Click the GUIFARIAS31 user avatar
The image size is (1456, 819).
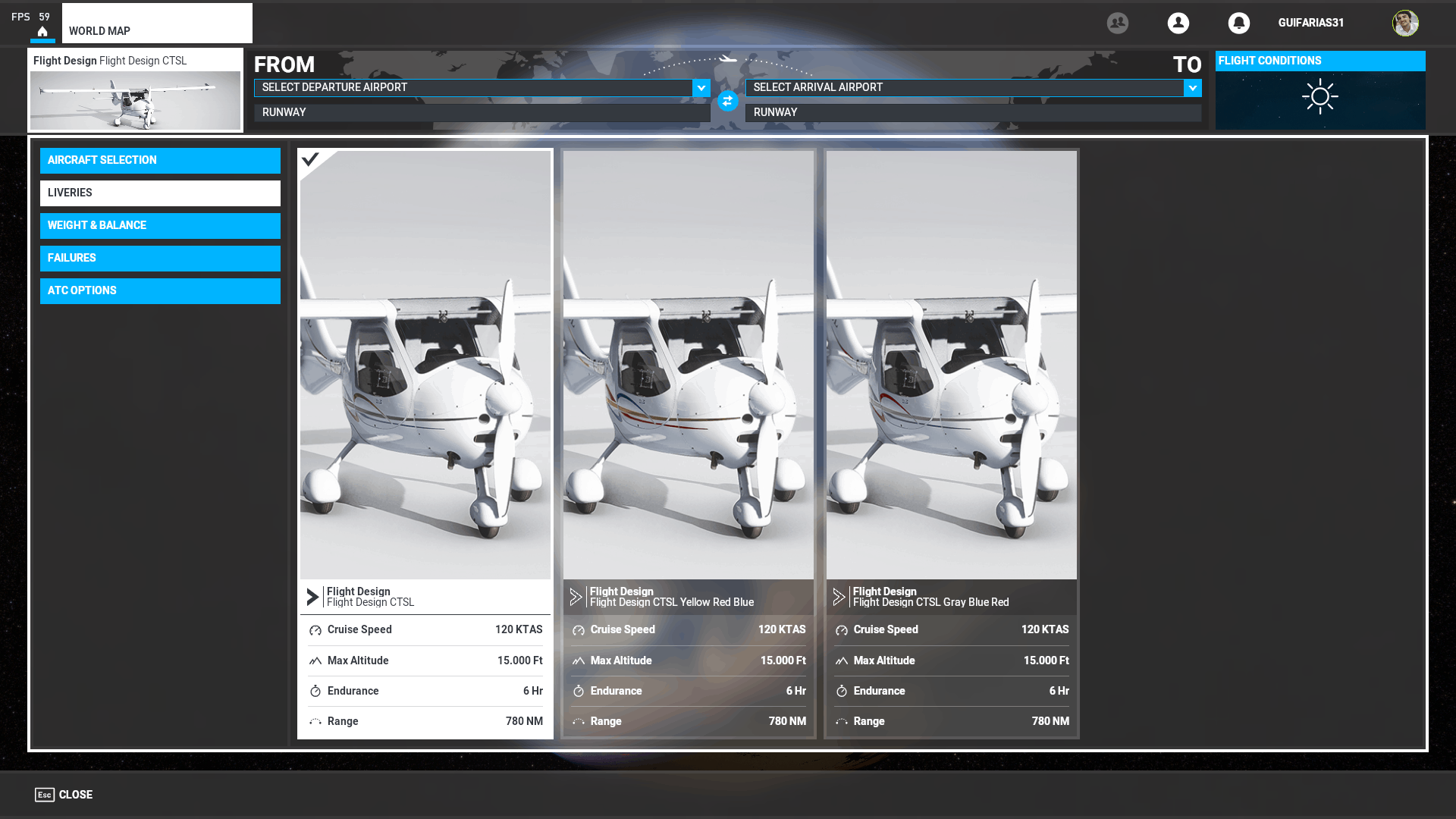pyautogui.click(x=1404, y=23)
